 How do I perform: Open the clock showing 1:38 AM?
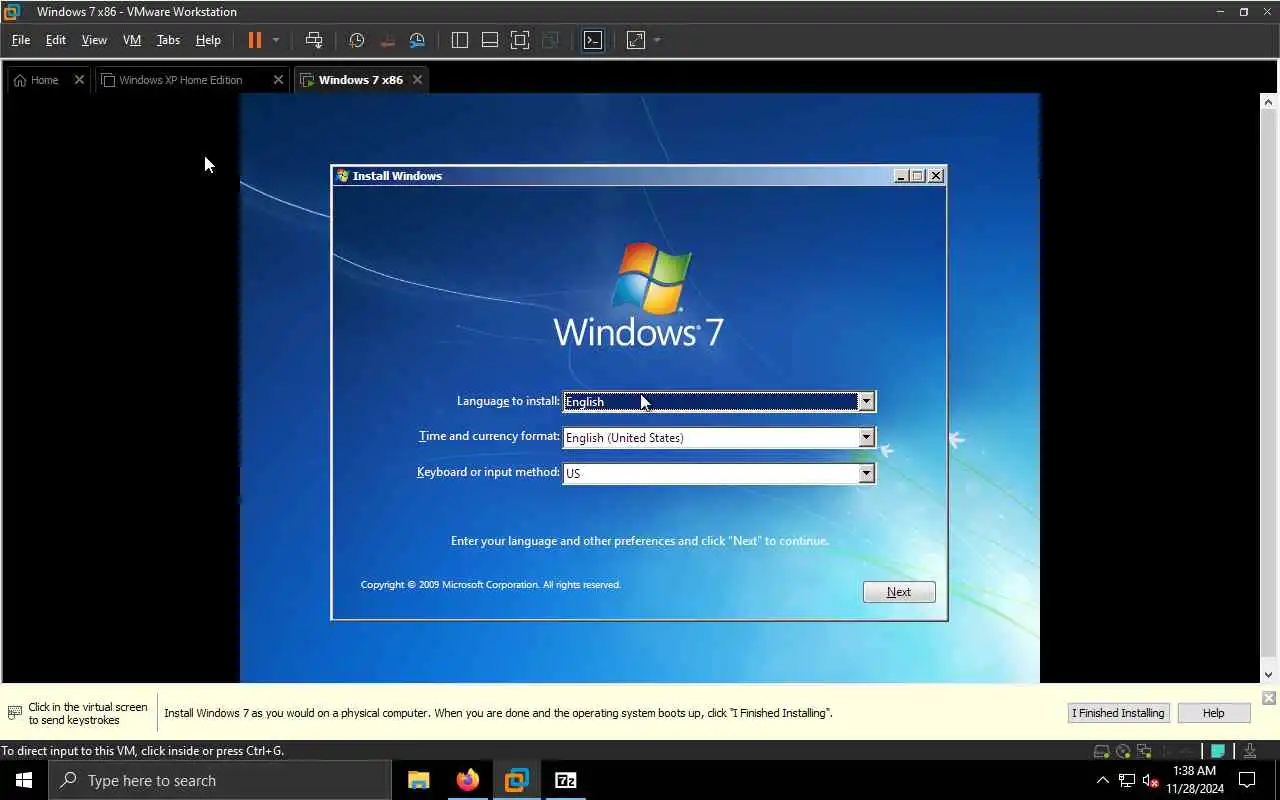click(x=1194, y=780)
